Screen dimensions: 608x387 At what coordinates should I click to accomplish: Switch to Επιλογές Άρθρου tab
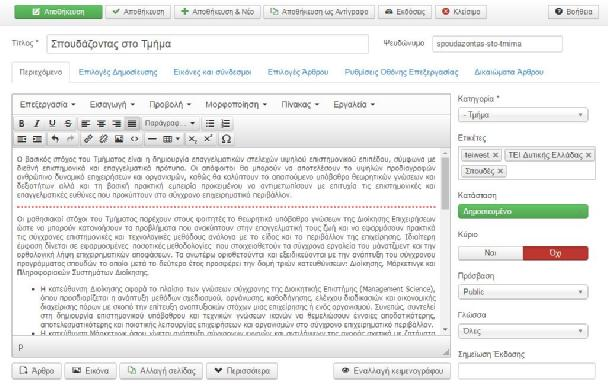298,72
